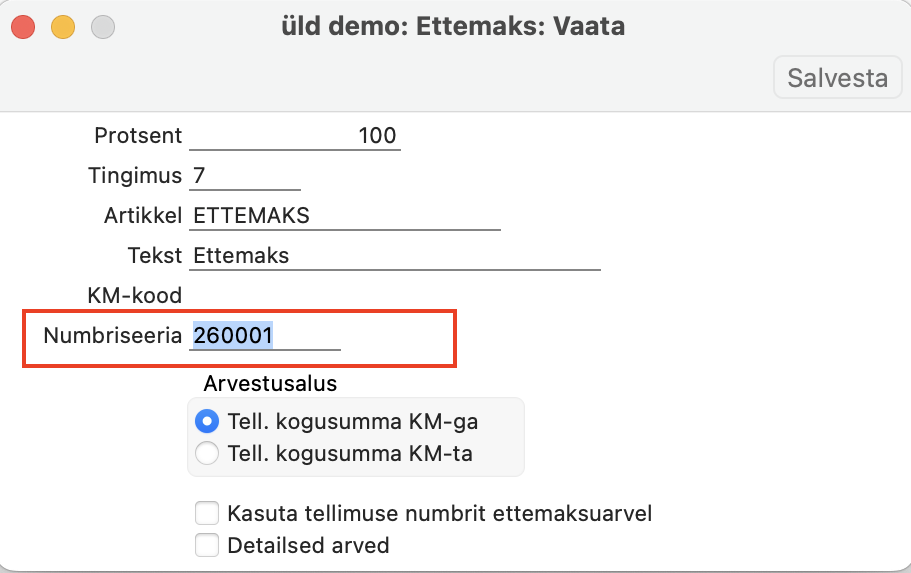This screenshot has width=911, height=573.
Task: Click the KM-kood label text
Action: click(134, 296)
